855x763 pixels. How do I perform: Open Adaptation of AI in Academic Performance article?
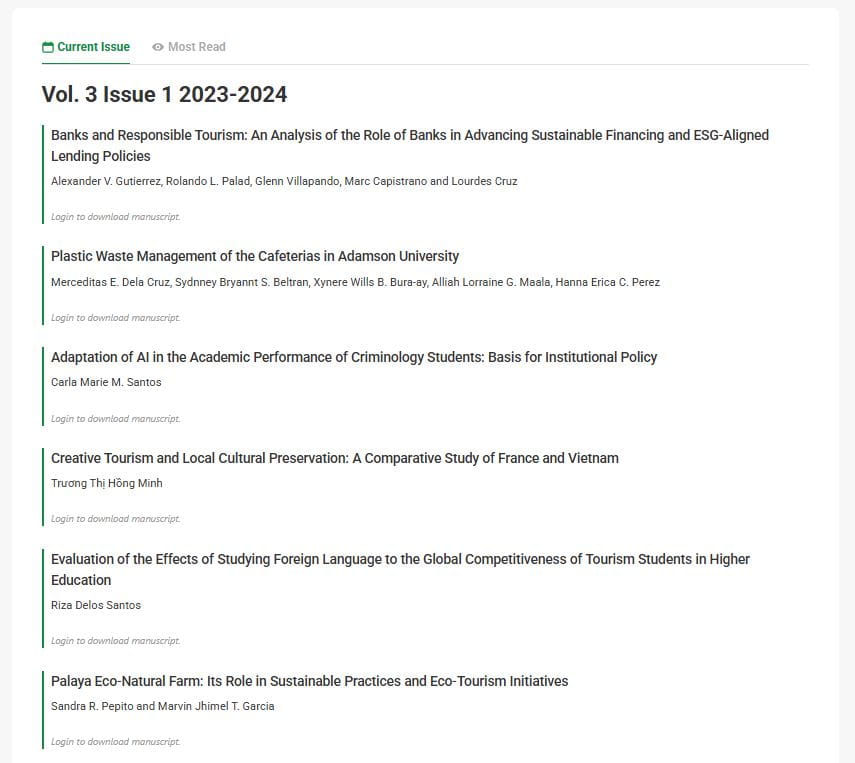pos(354,357)
